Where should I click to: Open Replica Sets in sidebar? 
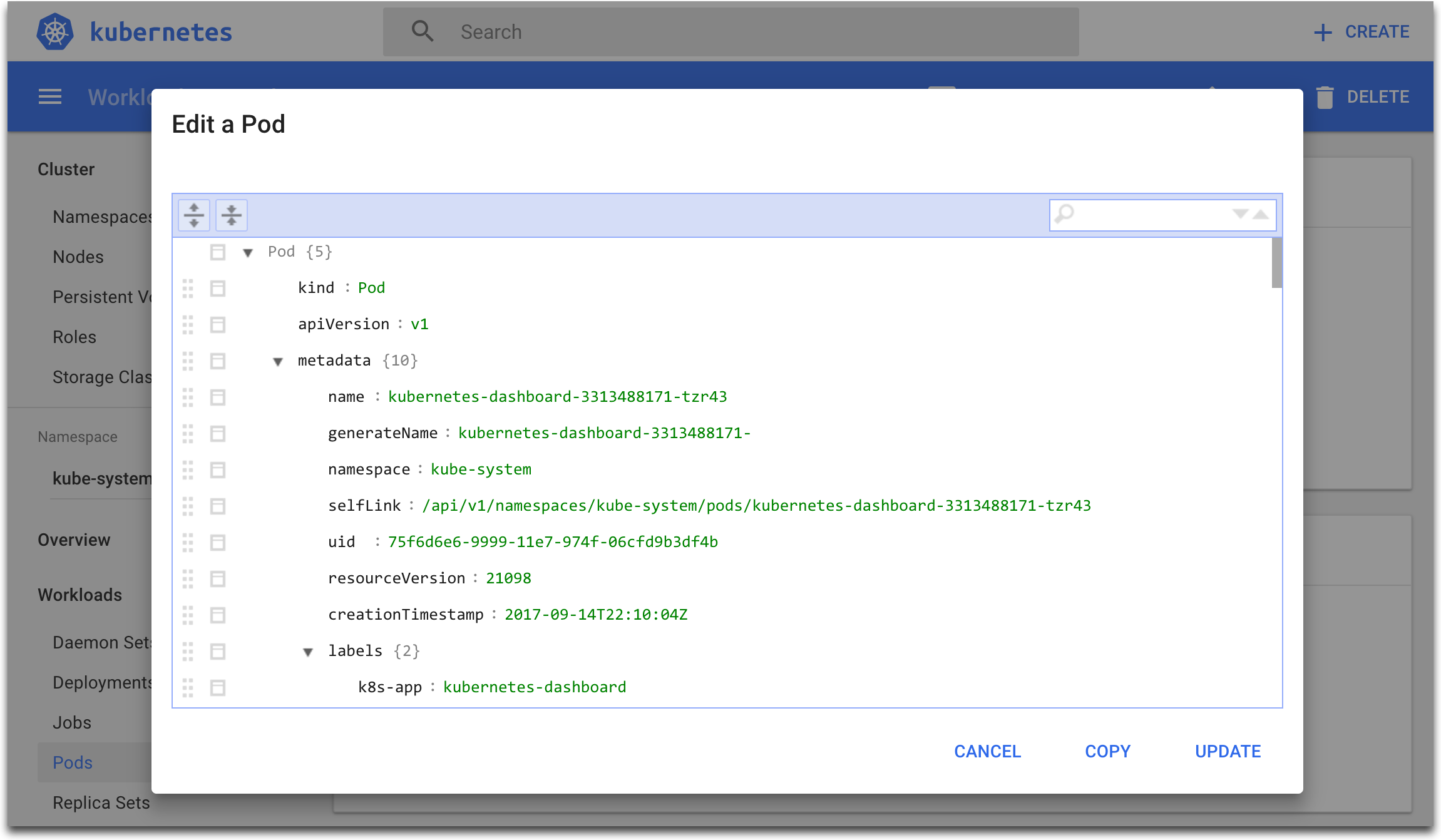(101, 803)
